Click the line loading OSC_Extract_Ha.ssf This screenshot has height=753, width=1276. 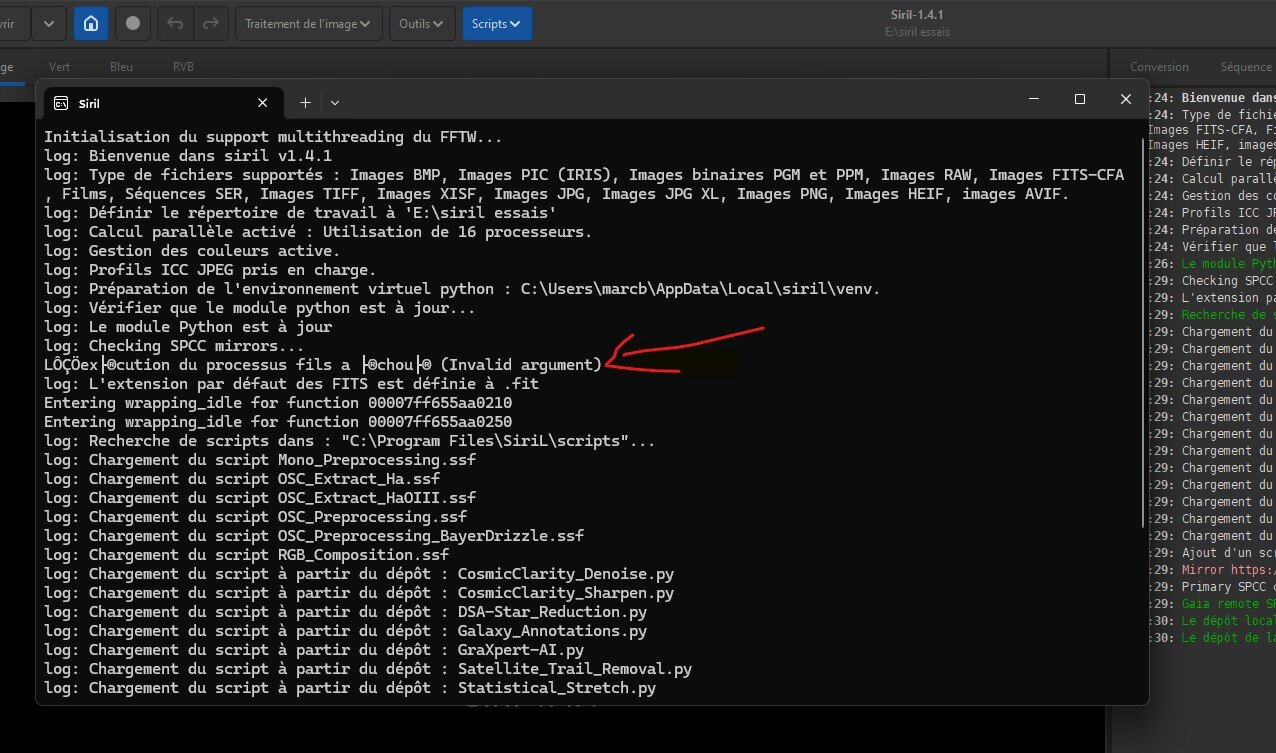click(x=242, y=479)
